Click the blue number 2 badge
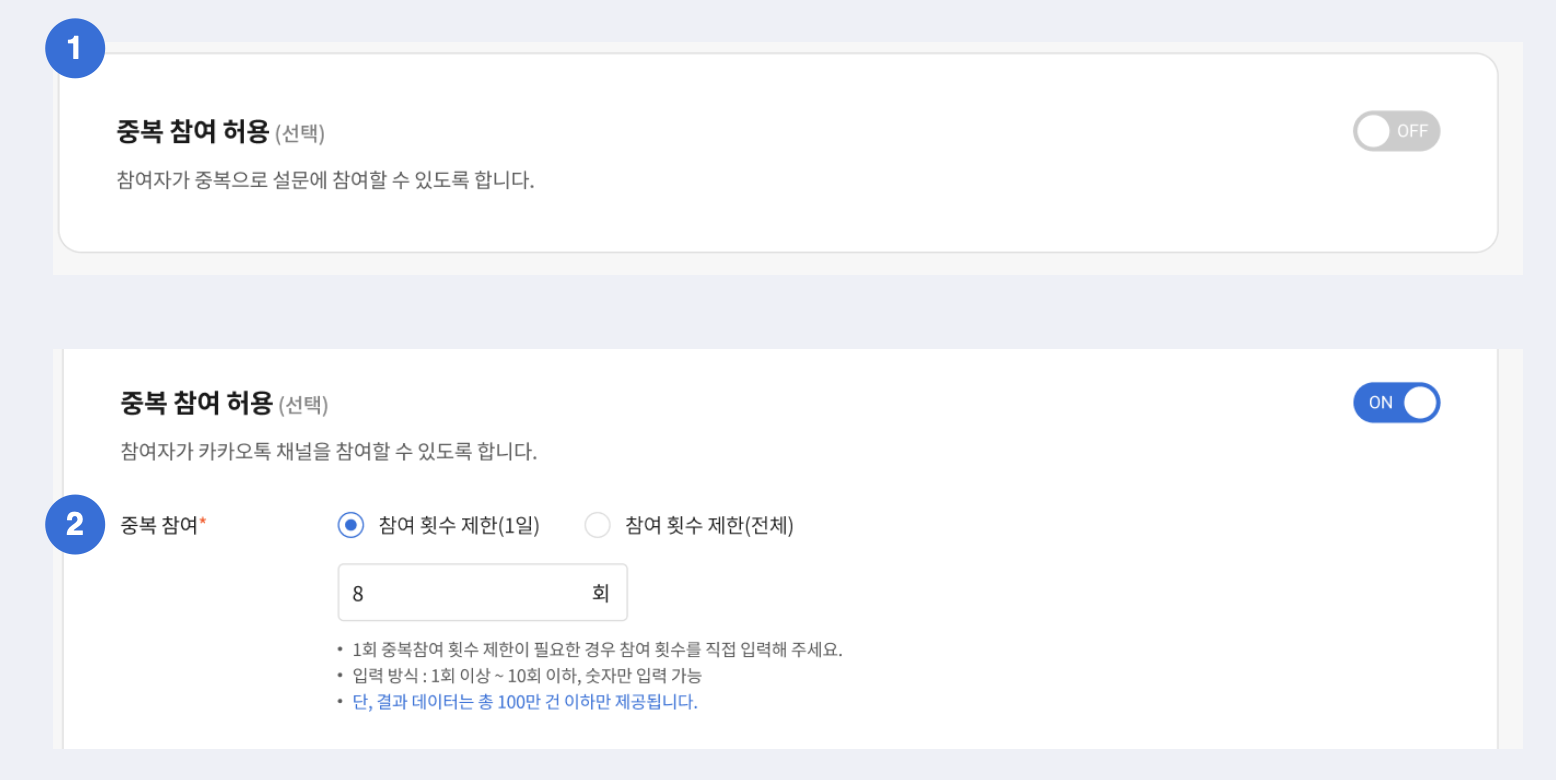This screenshot has width=1556, height=780. [75, 524]
